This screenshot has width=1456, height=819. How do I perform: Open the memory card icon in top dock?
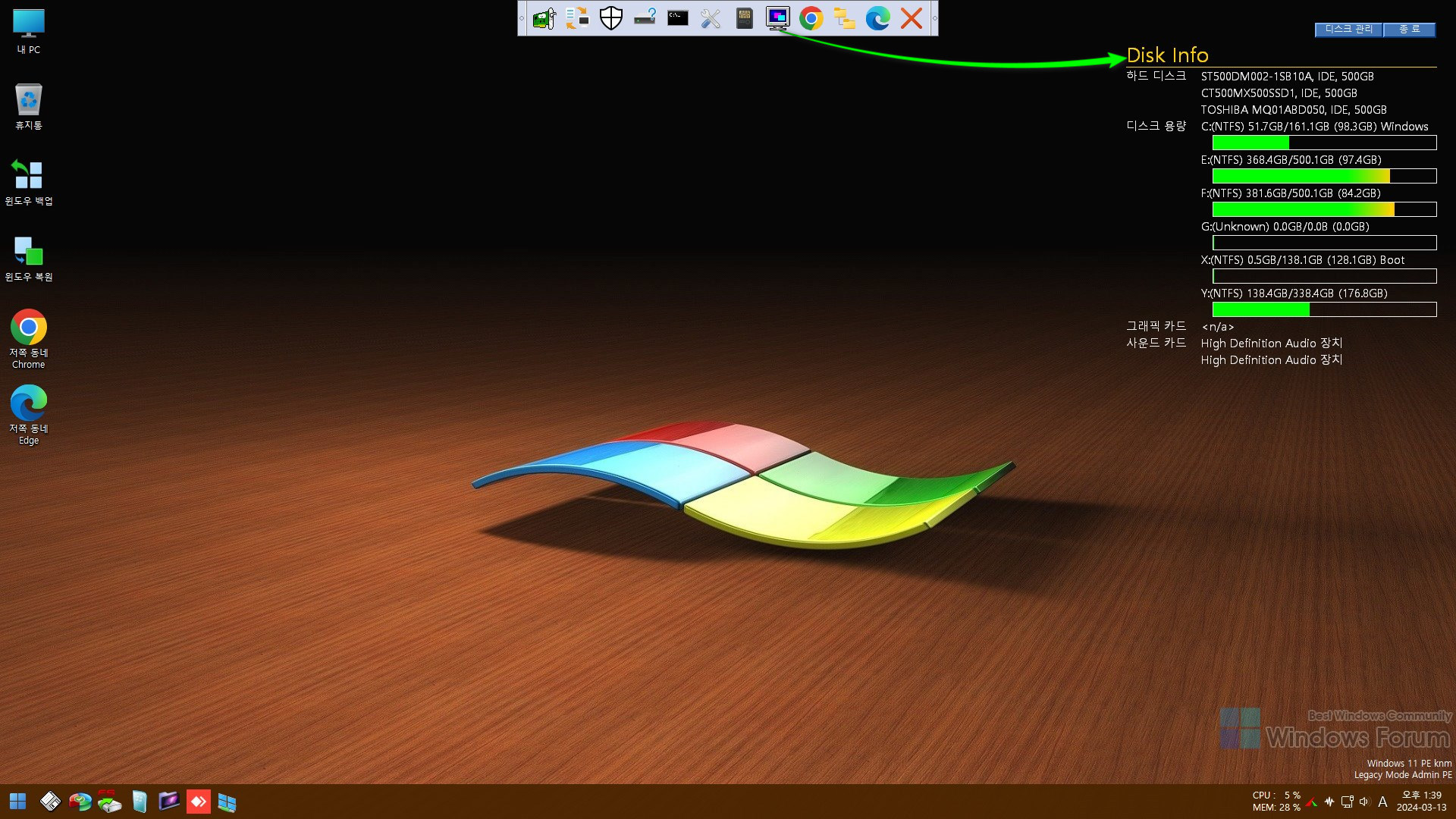click(744, 18)
